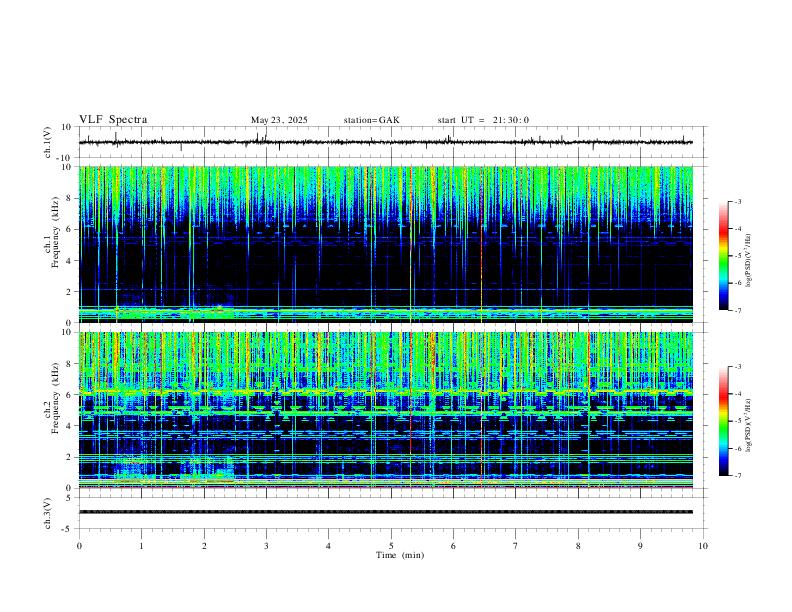
Task: Click the 'ch.3(V)' axis label
Action: click(x=48, y=514)
